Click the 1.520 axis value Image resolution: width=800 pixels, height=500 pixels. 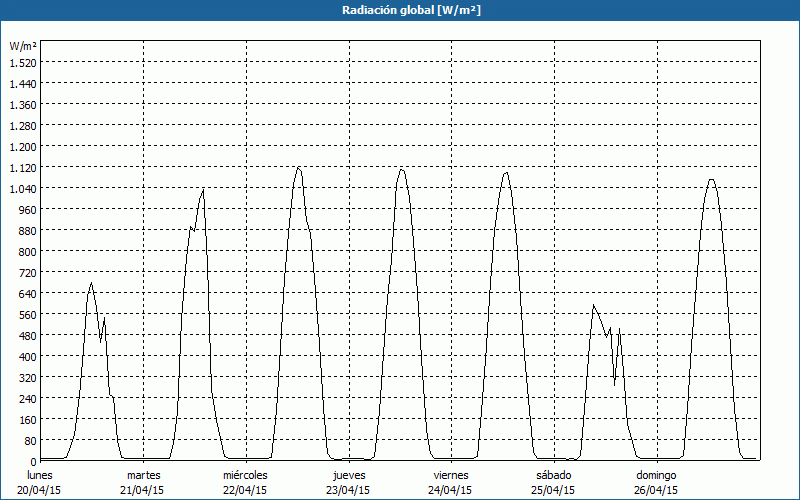coord(23,62)
